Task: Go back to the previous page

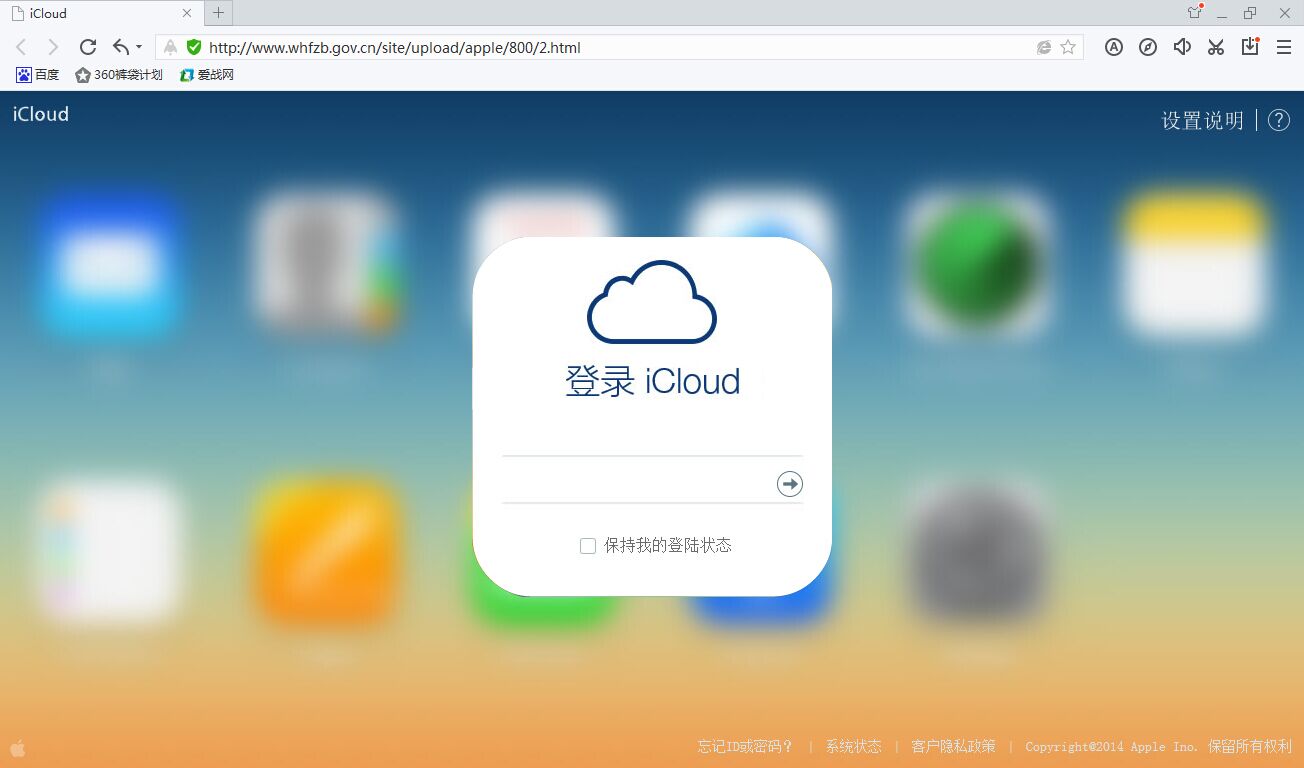Action: click(x=21, y=47)
